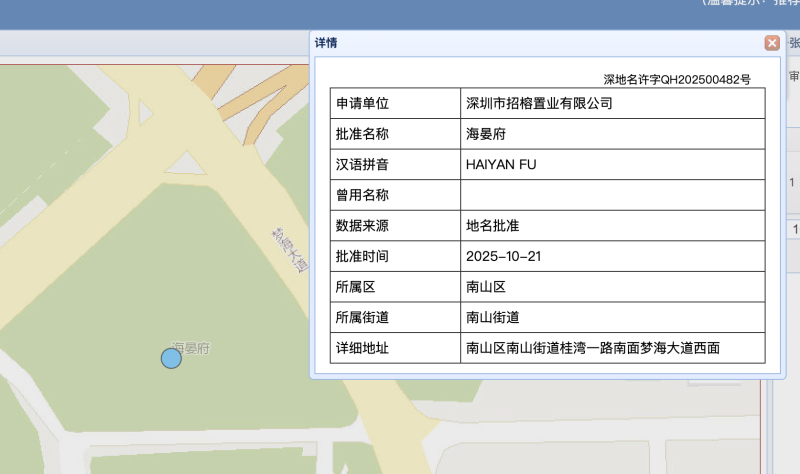Image resolution: width=800 pixels, height=474 pixels.
Task: Click the blue location marker for 海晏府
Action: pyautogui.click(x=171, y=358)
